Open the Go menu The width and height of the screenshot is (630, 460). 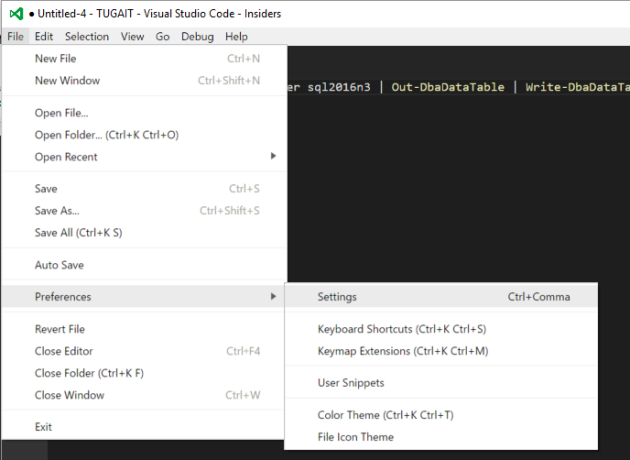tap(162, 37)
